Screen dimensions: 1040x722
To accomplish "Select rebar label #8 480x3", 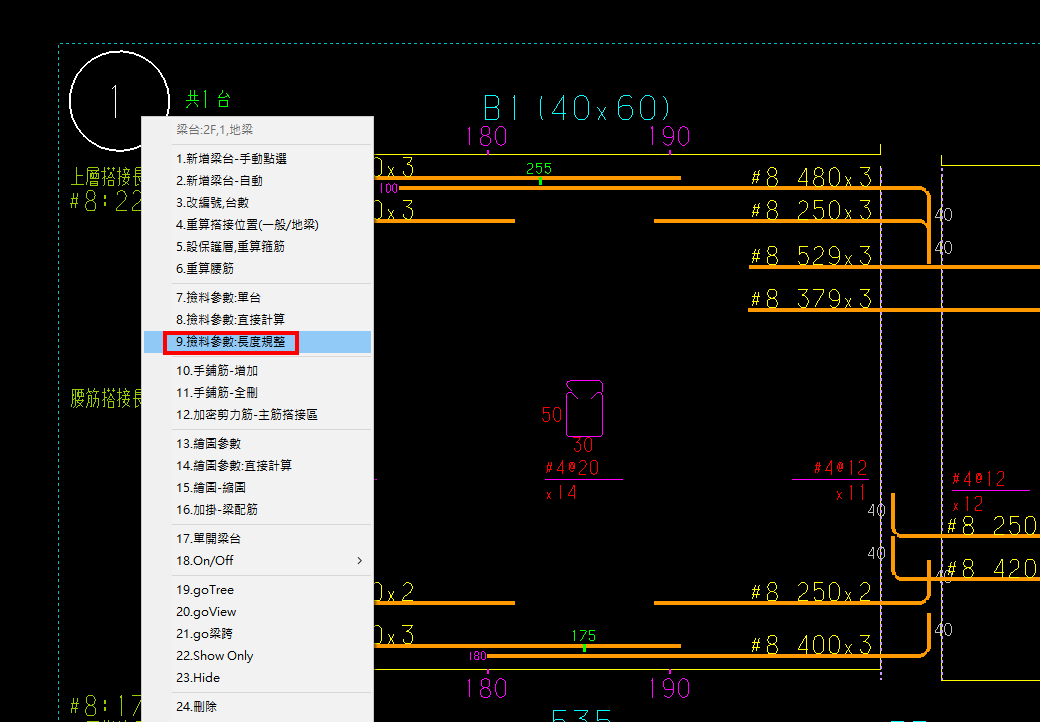I will pyautogui.click(x=811, y=177).
